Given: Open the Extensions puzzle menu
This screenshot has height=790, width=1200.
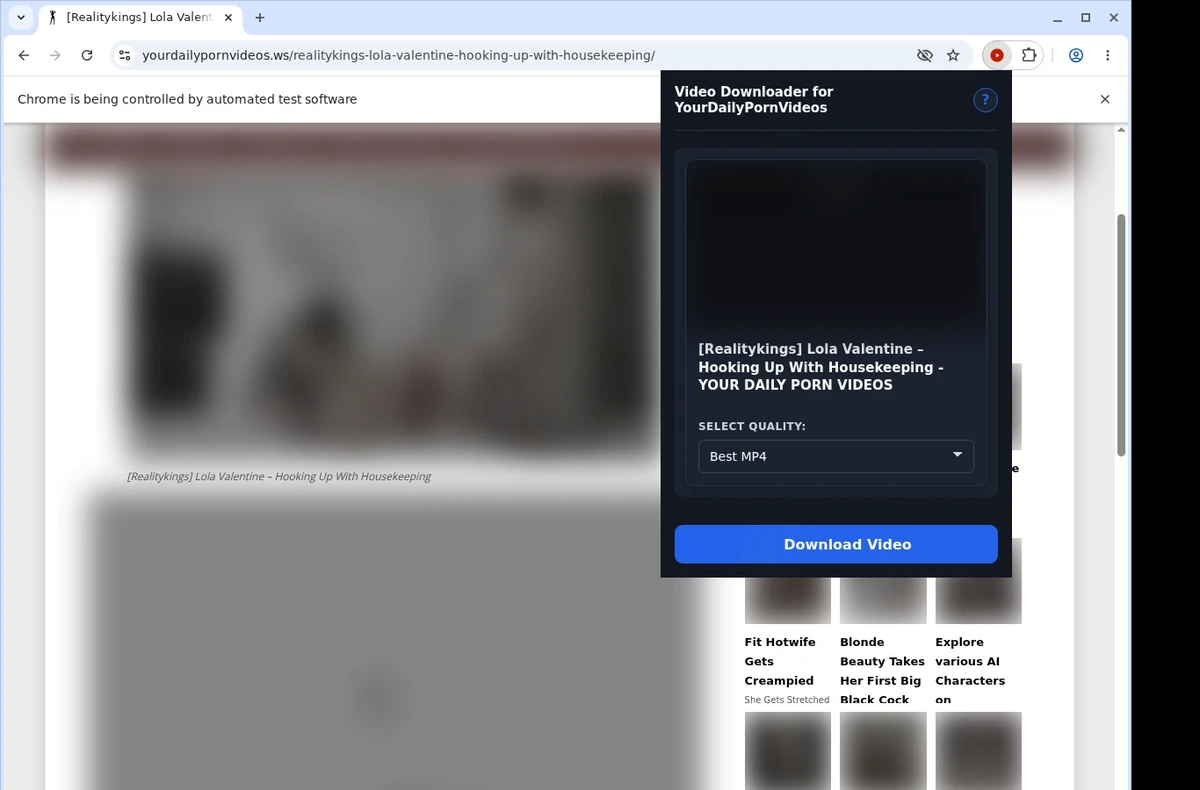Looking at the screenshot, I should click(1028, 56).
